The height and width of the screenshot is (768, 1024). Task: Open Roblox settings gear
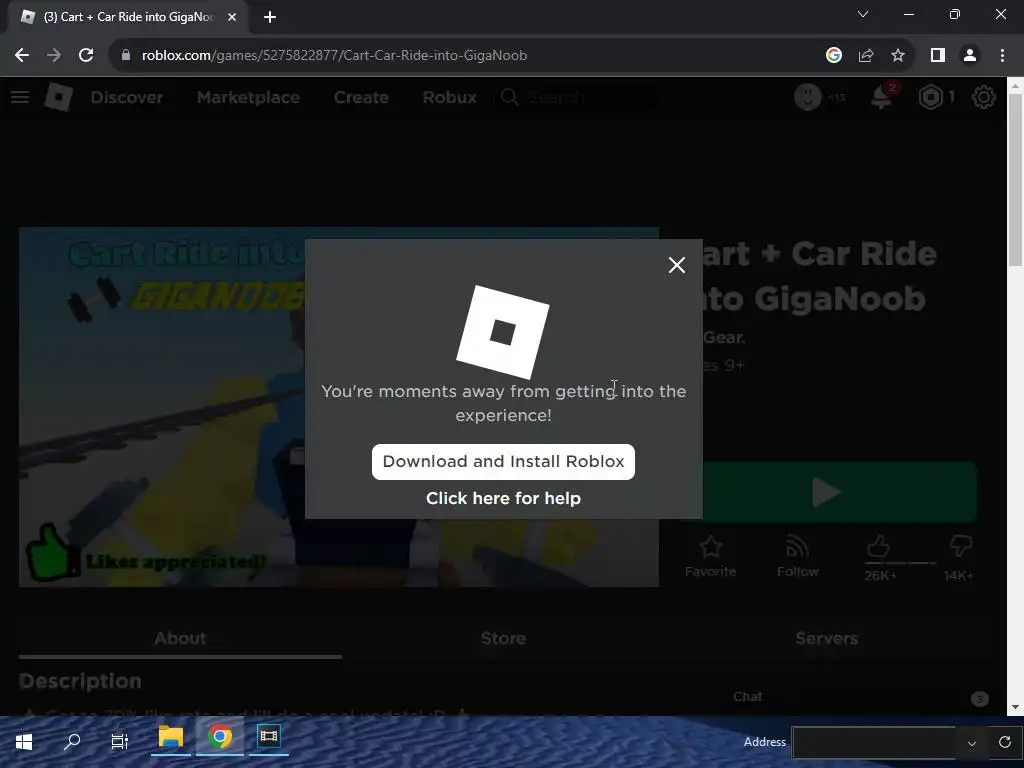984,97
